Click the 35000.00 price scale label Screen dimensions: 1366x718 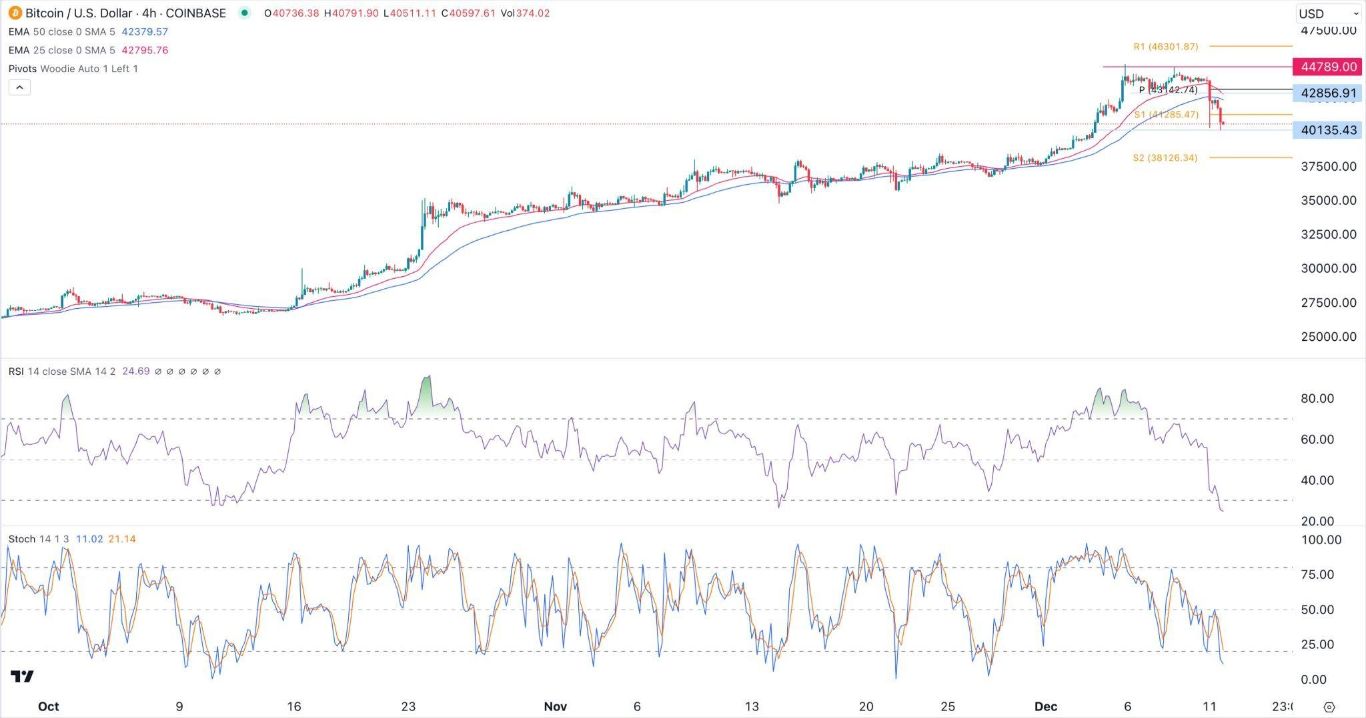pos(1328,200)
